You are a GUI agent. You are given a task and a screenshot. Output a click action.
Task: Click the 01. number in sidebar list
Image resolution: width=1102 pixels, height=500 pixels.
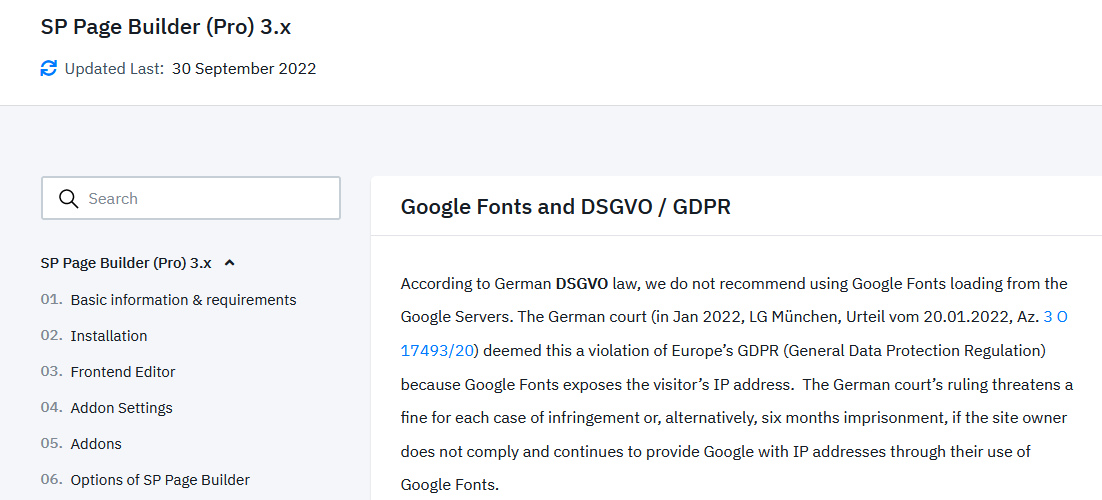(x=52, y=300)
